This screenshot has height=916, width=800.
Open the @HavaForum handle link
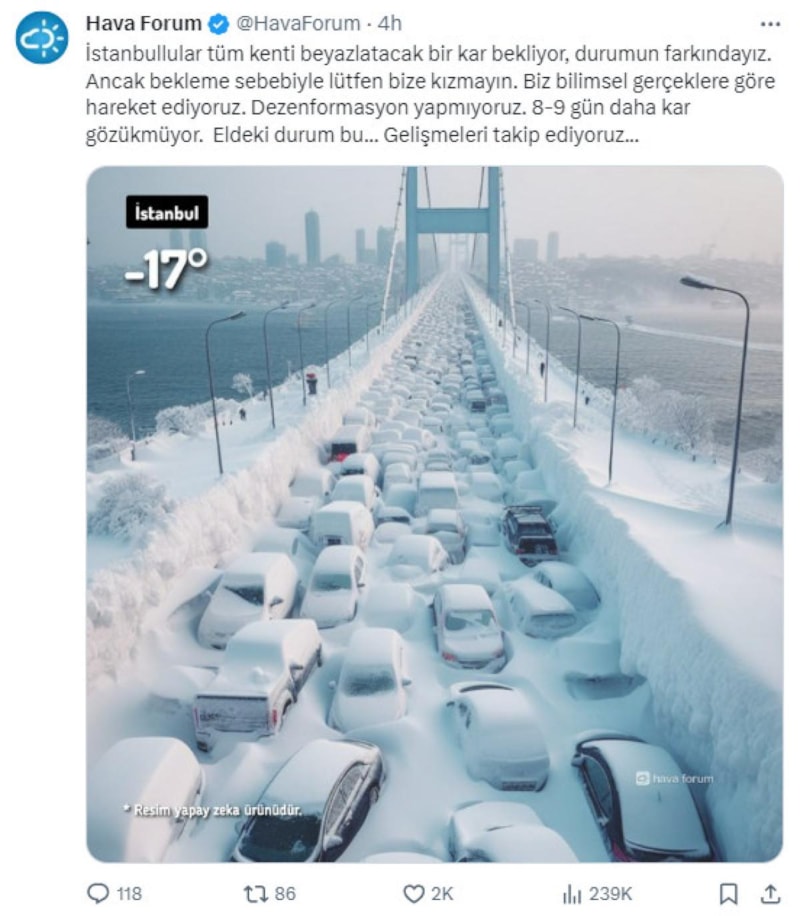tap(298, 23)
